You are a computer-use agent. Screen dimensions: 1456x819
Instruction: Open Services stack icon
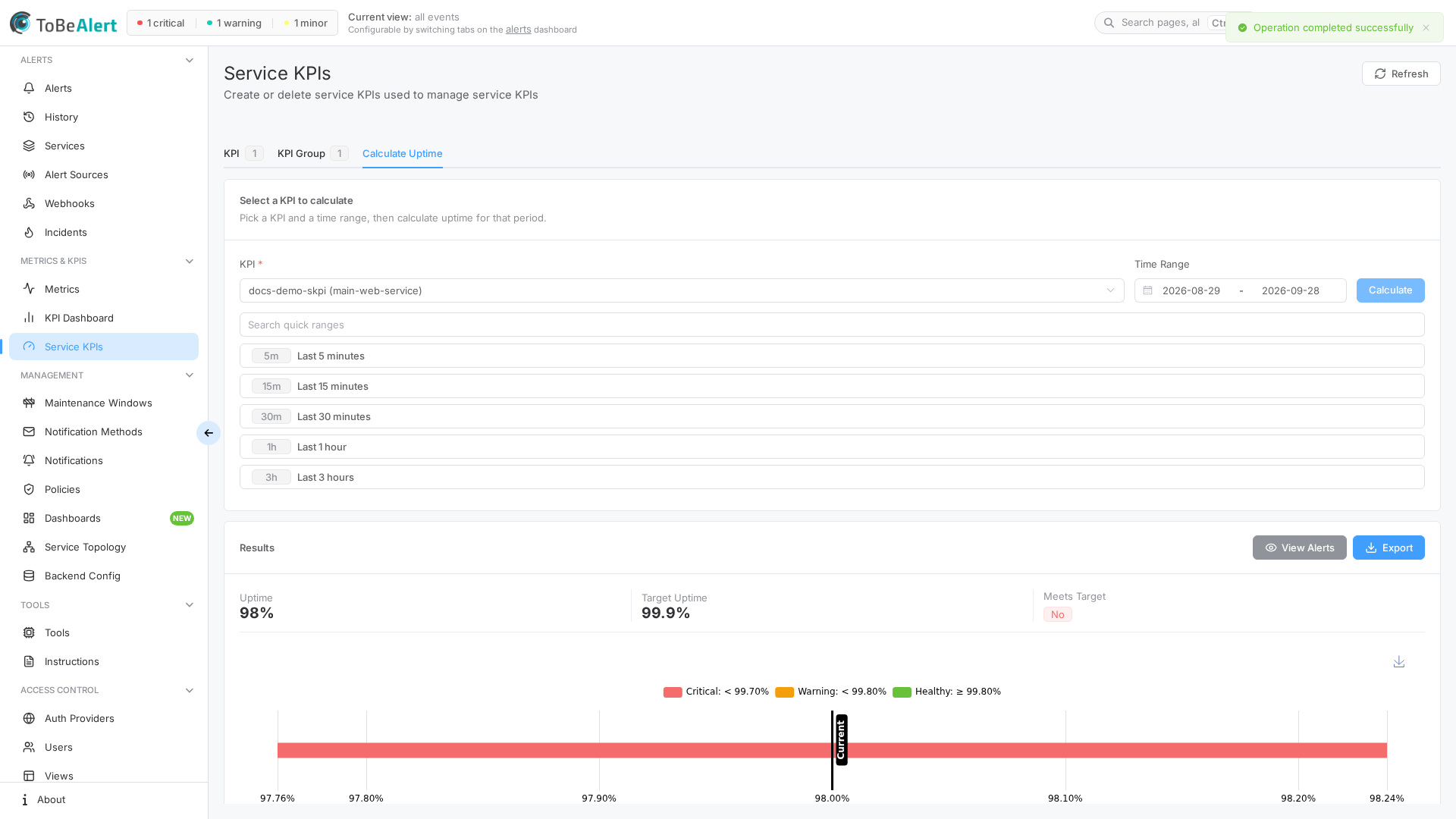tap(29, 146)
